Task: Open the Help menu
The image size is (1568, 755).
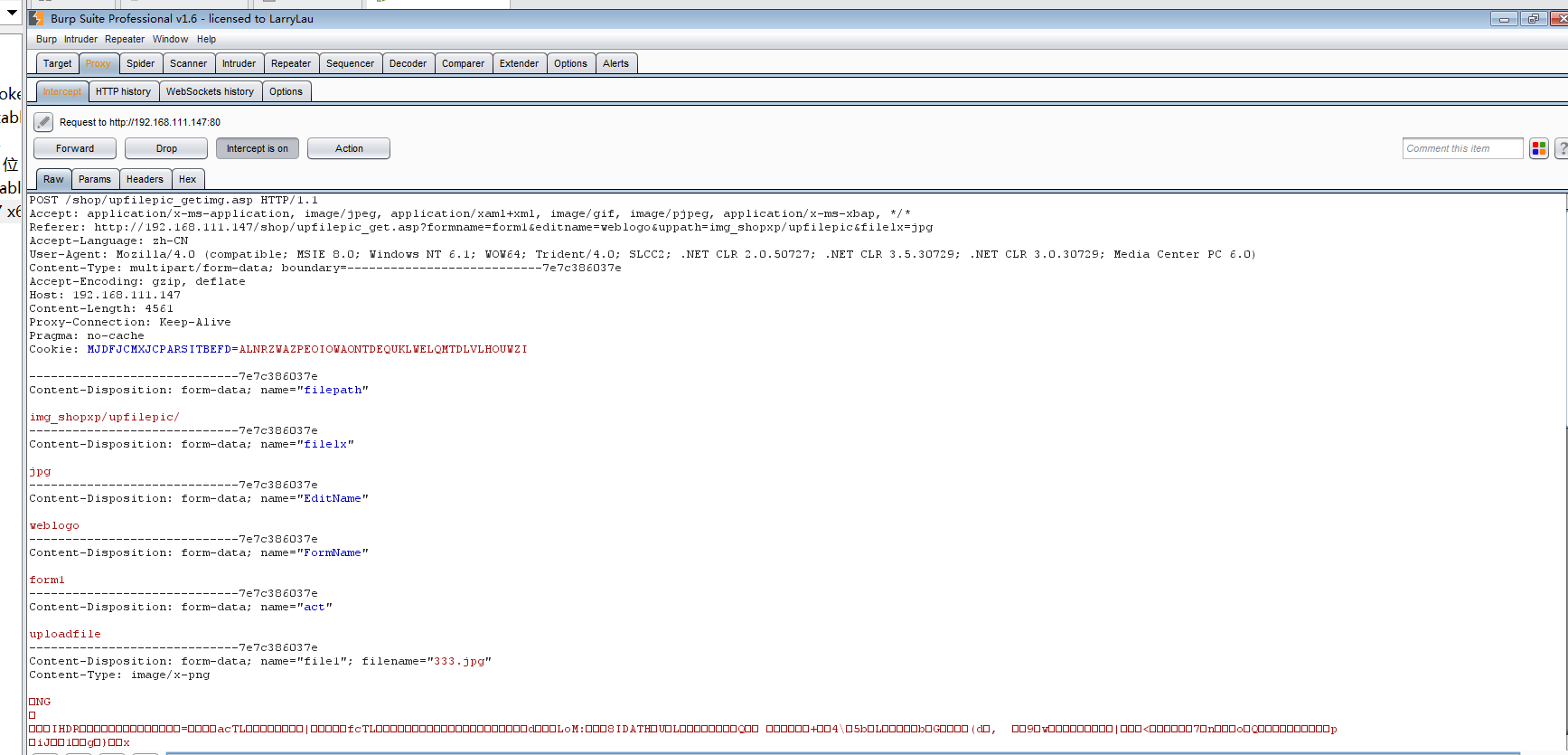Action: pos(207,39)
